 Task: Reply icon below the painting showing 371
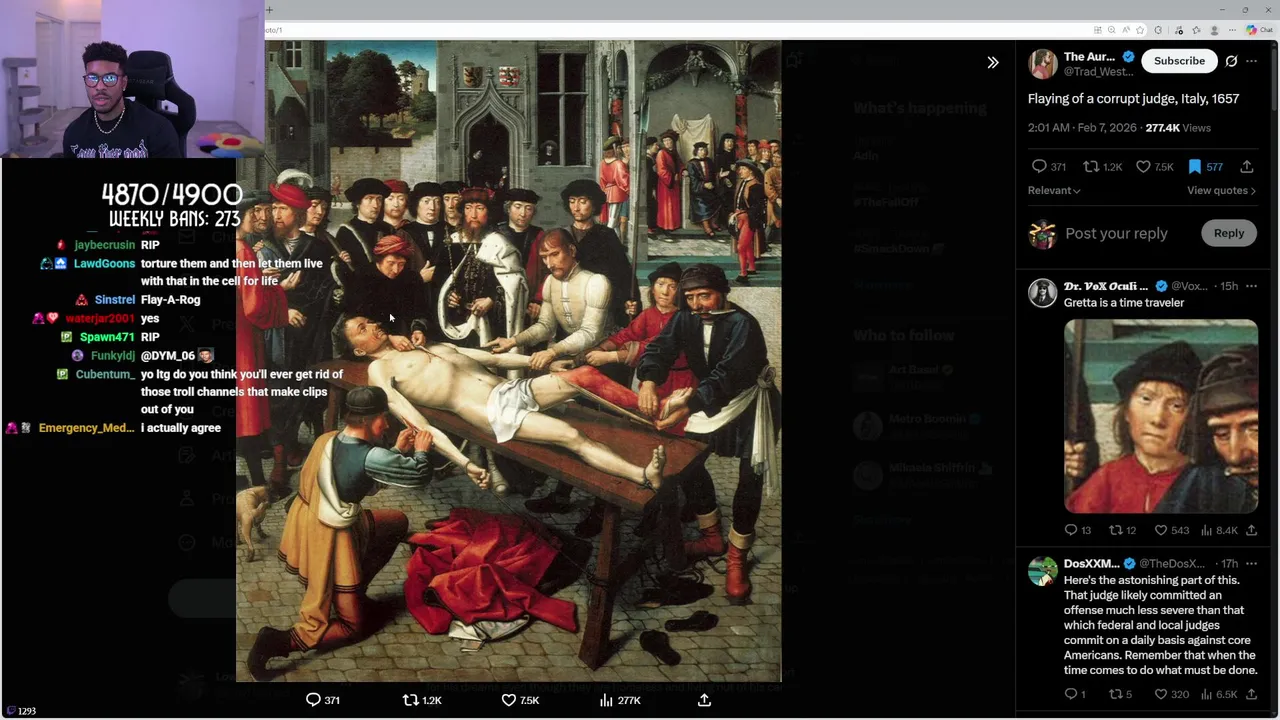pyautogui.click(x=313, y=700)
